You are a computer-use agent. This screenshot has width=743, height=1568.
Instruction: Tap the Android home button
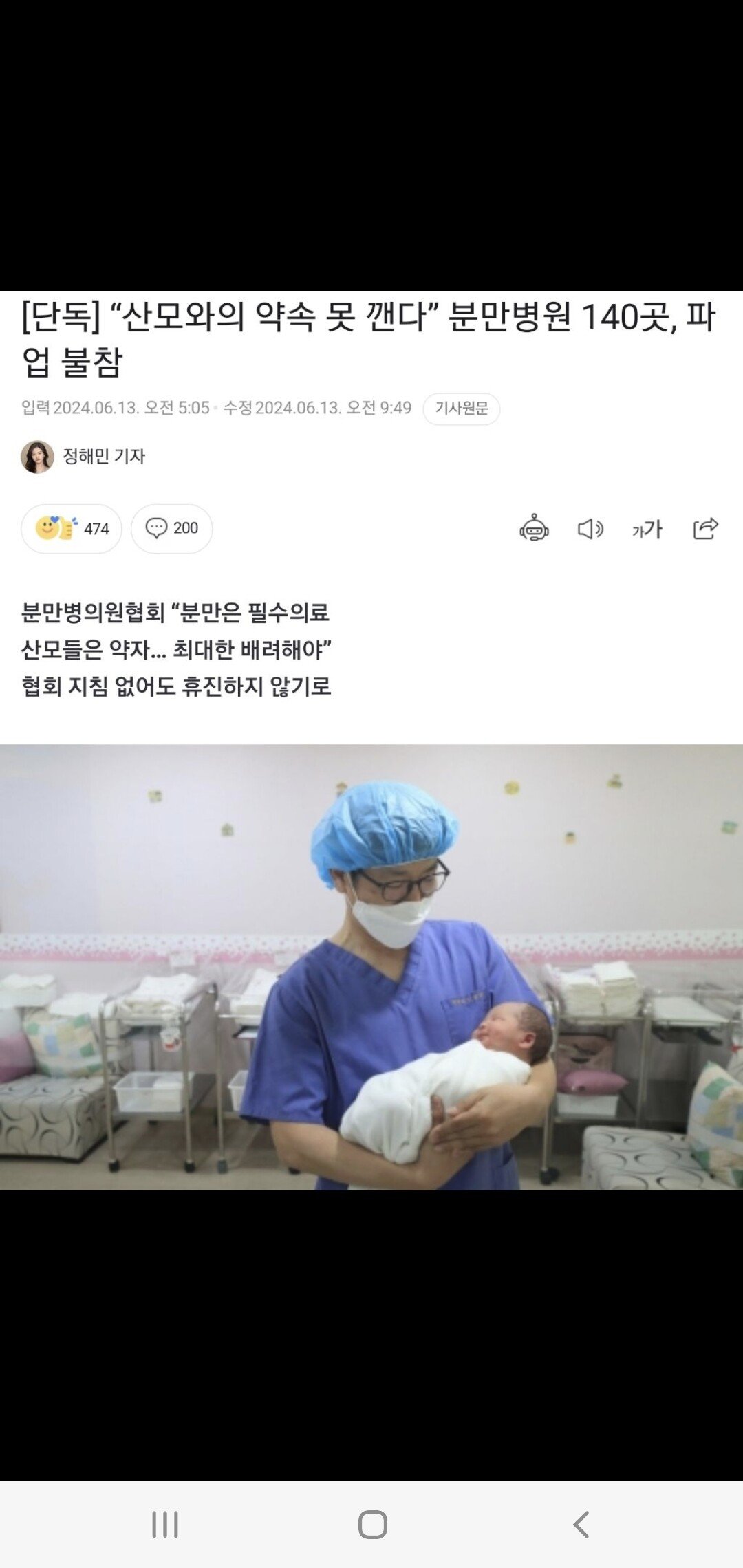point(372,1525)
